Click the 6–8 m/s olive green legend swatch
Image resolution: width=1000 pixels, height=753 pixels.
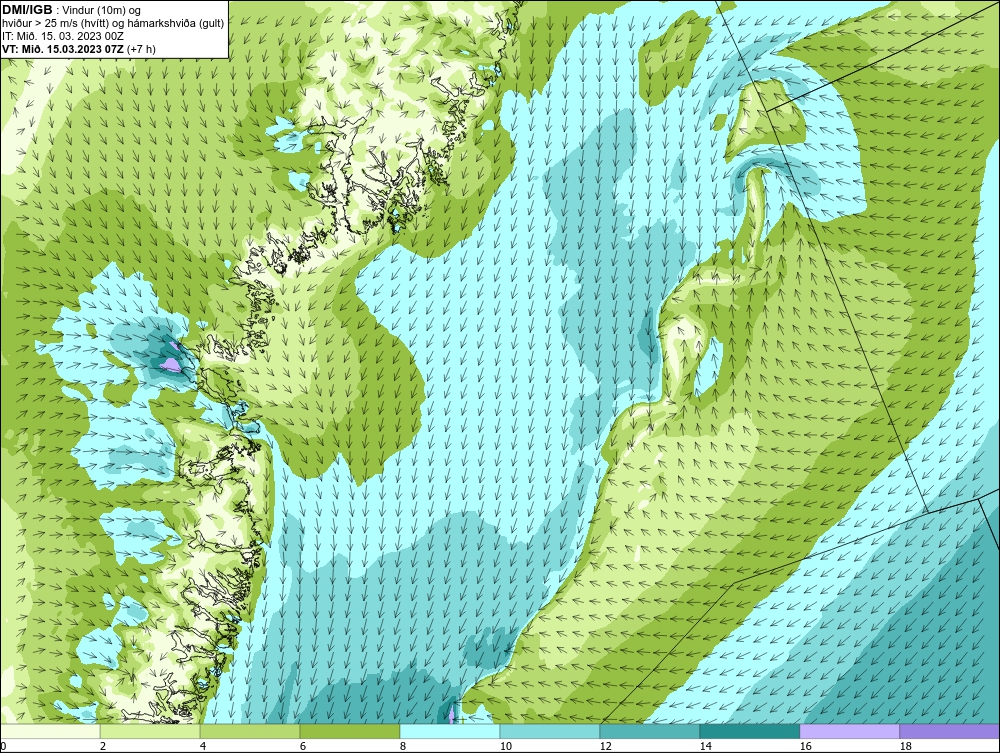(x=350, y=731)
